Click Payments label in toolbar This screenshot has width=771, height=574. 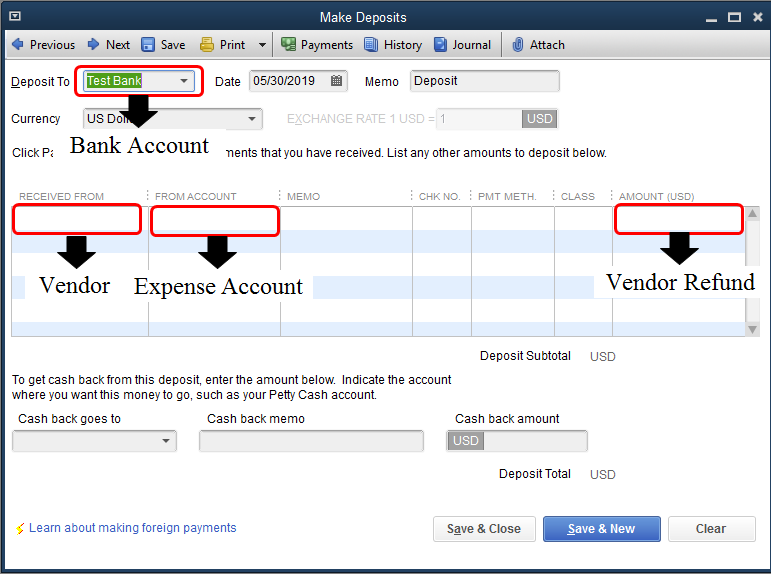326,45
